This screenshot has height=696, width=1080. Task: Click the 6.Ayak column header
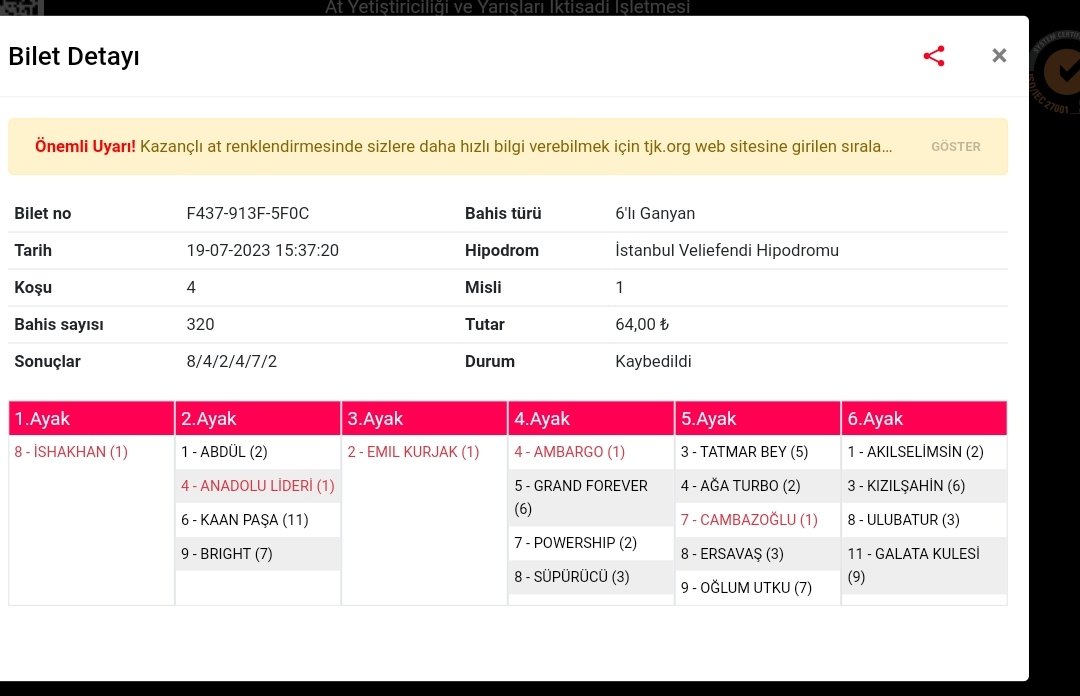[x=924, y=418]
